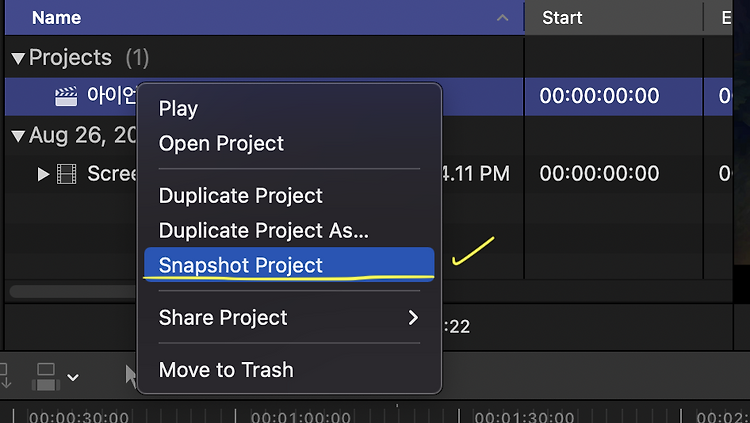The height and width of the screenshot is (423, 750).
Task: Expand the Screen recording clip triangle
Action: pos(43,174)
